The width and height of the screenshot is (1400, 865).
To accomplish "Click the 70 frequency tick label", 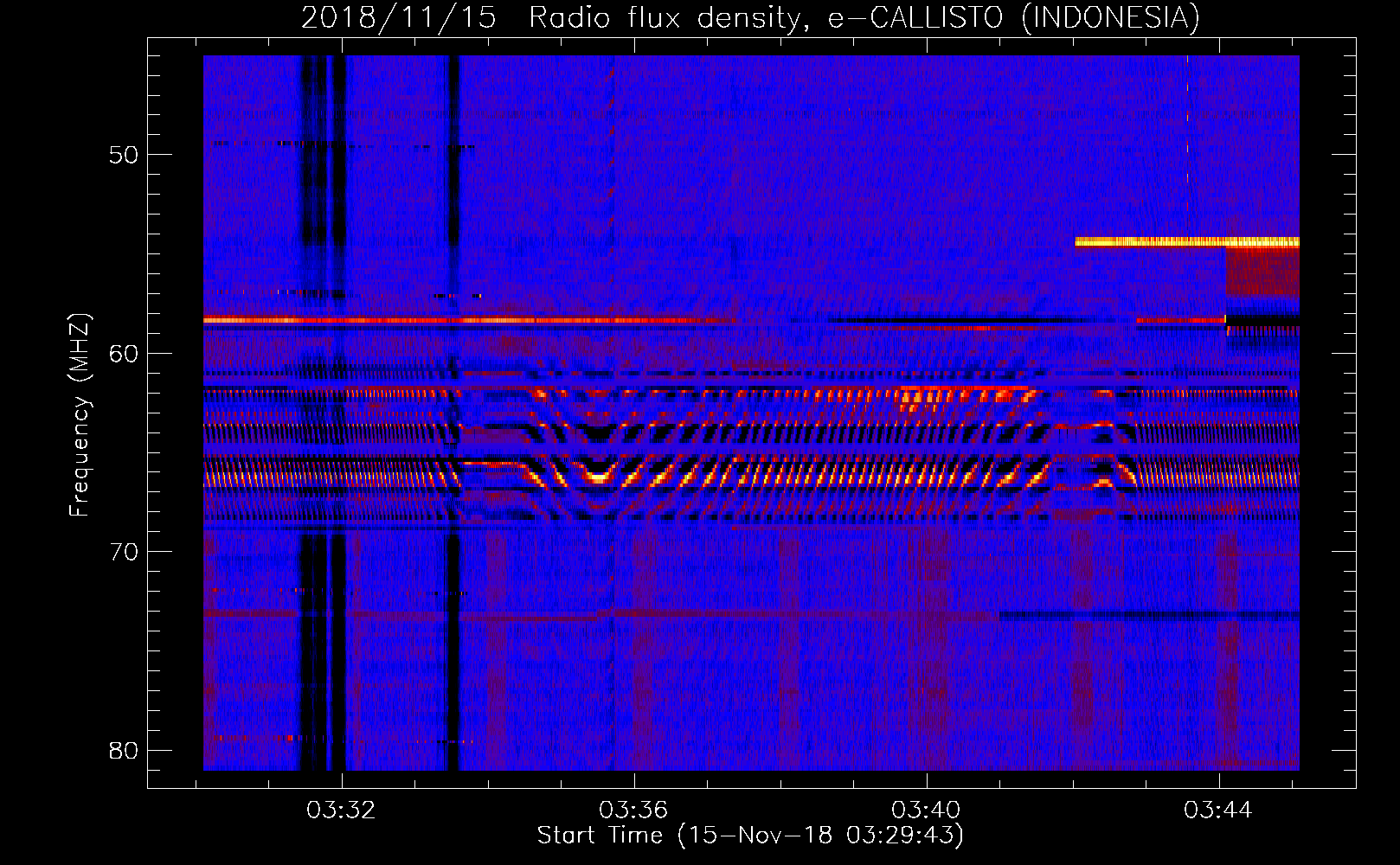I will click(124, 552).
